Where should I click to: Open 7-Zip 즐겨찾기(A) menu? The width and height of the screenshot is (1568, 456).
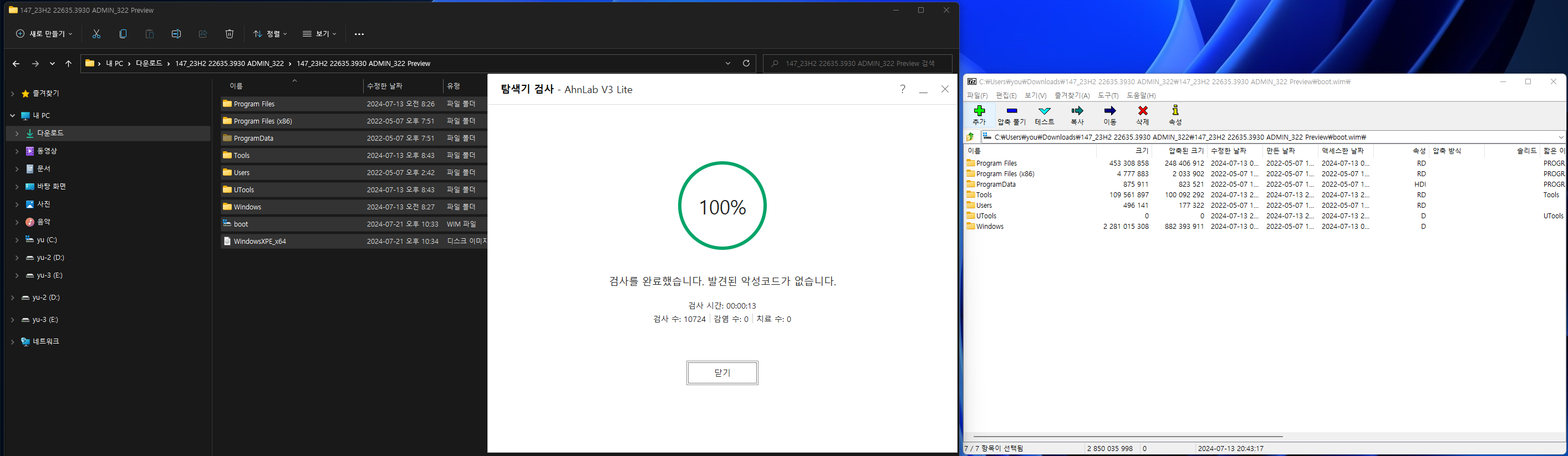pyautogui.click(x=1072, y=95)
